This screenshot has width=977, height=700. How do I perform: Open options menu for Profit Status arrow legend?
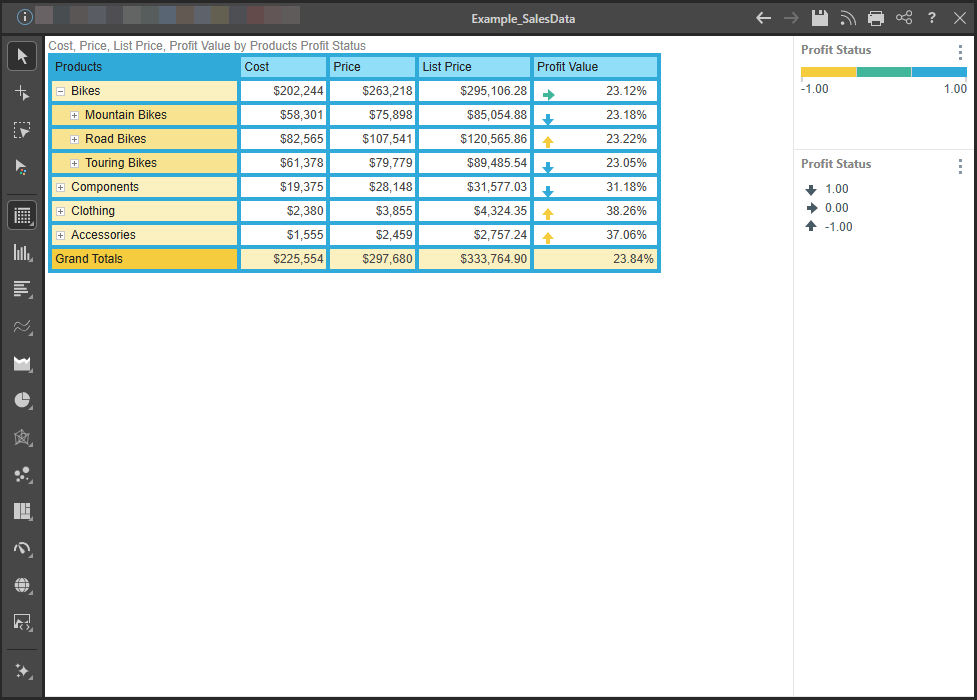coord(960,166)
